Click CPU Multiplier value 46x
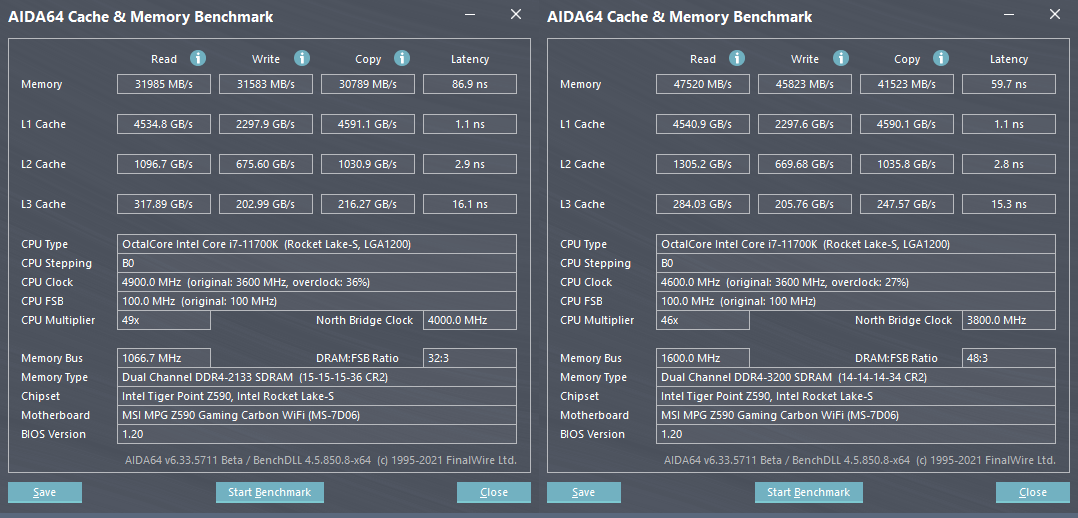The height and width of the screenshot is (518, 1078). click(703, 320)
